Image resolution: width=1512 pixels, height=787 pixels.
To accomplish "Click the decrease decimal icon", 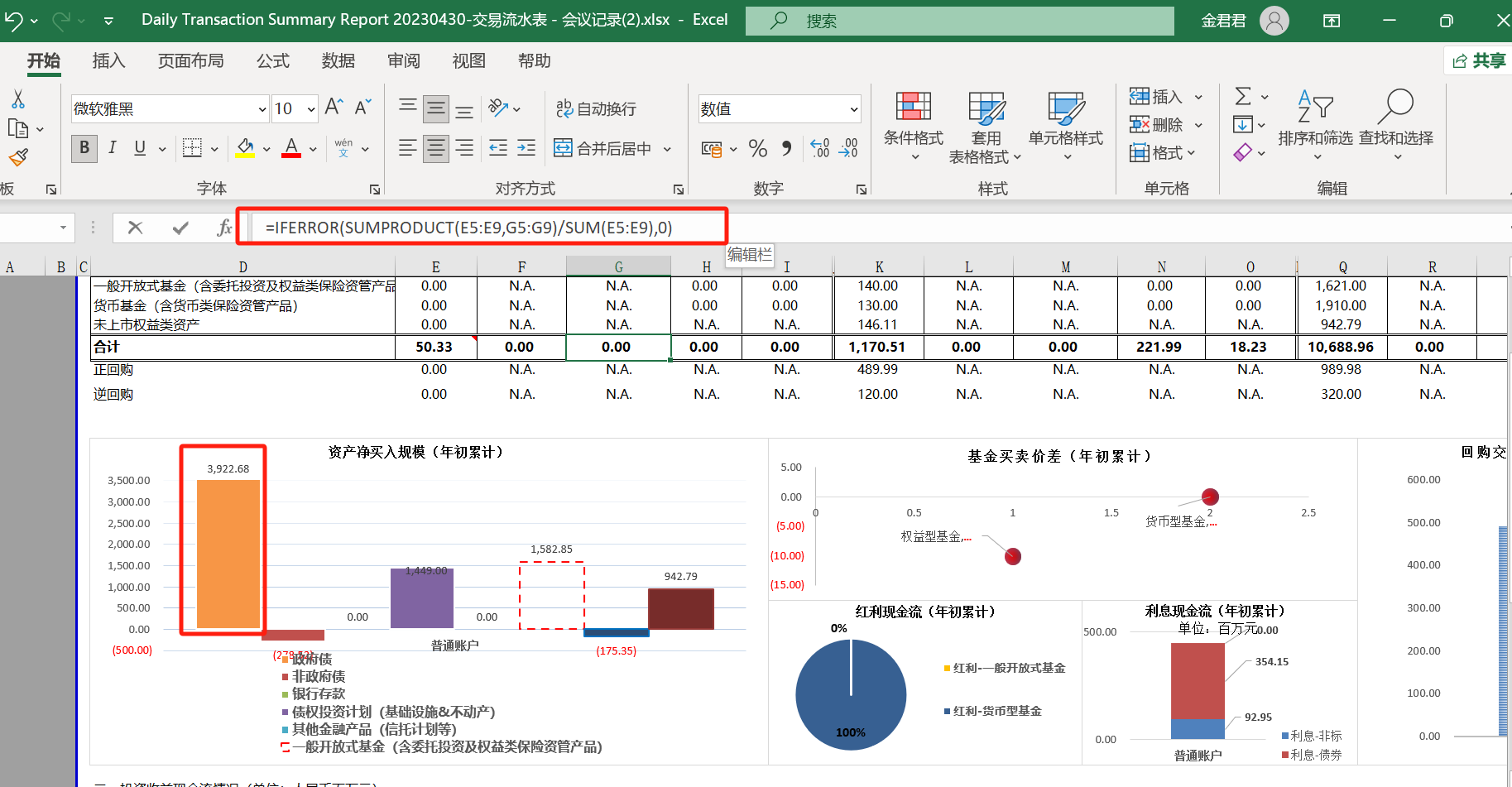I will tap(849, 149).
